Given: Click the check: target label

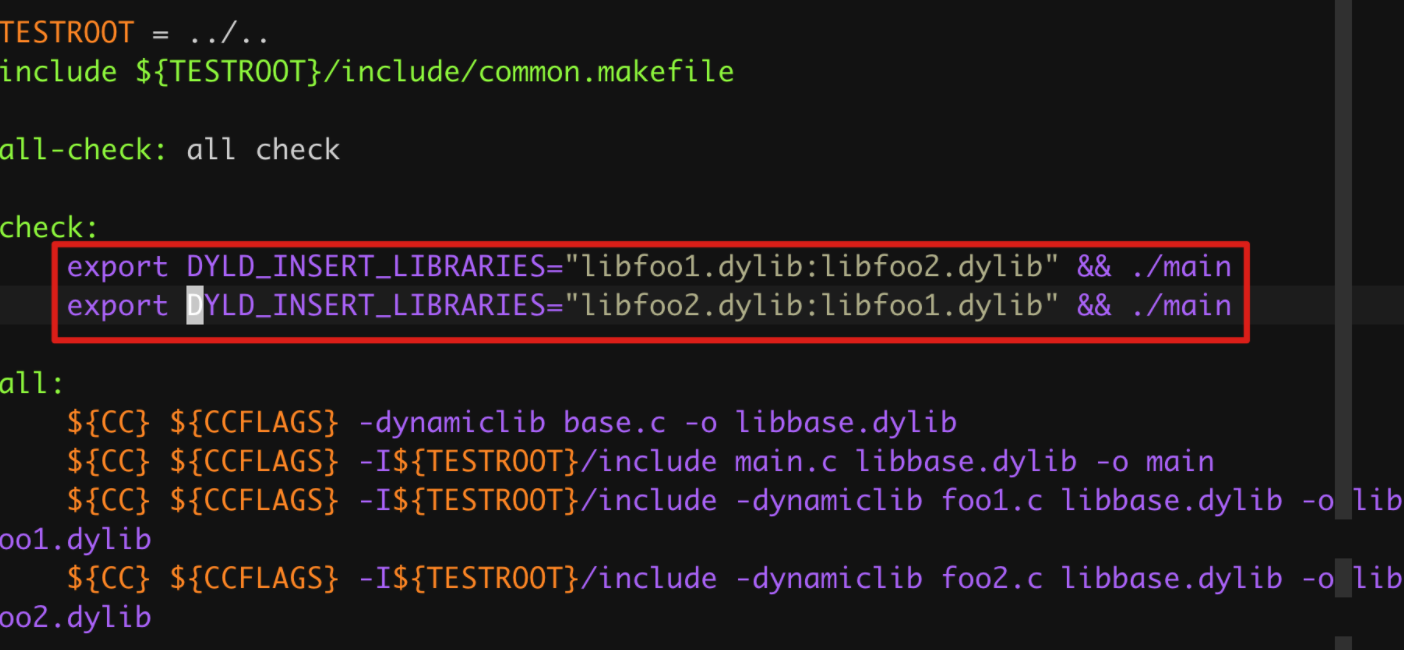Looking at the screenshot, I should click(x=49, y=227).
